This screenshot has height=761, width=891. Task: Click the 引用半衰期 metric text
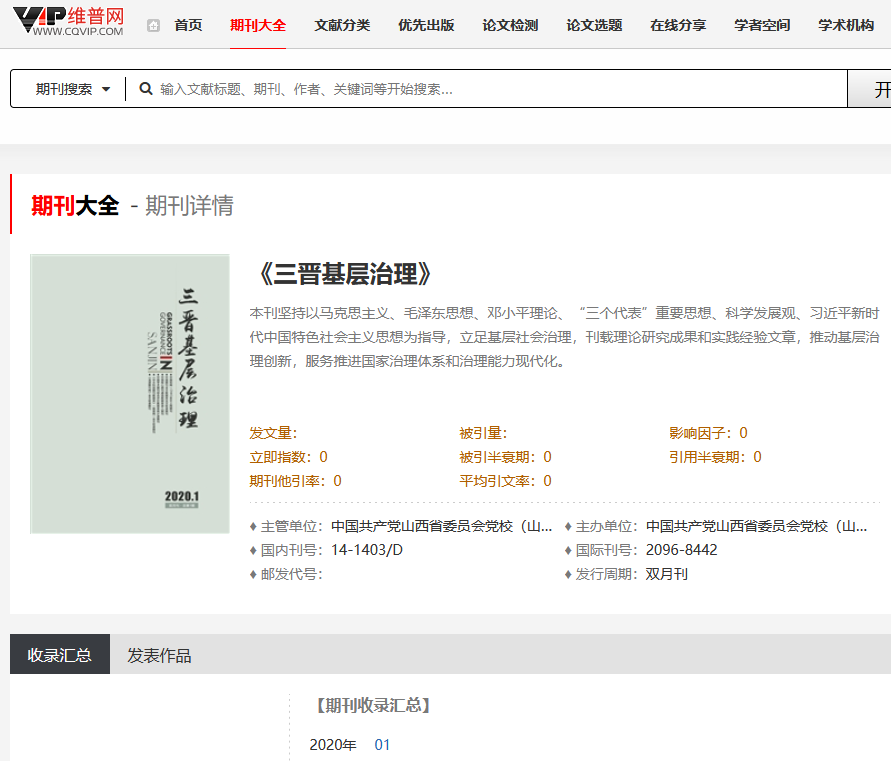pyautogui.click(x=715, y=457)
